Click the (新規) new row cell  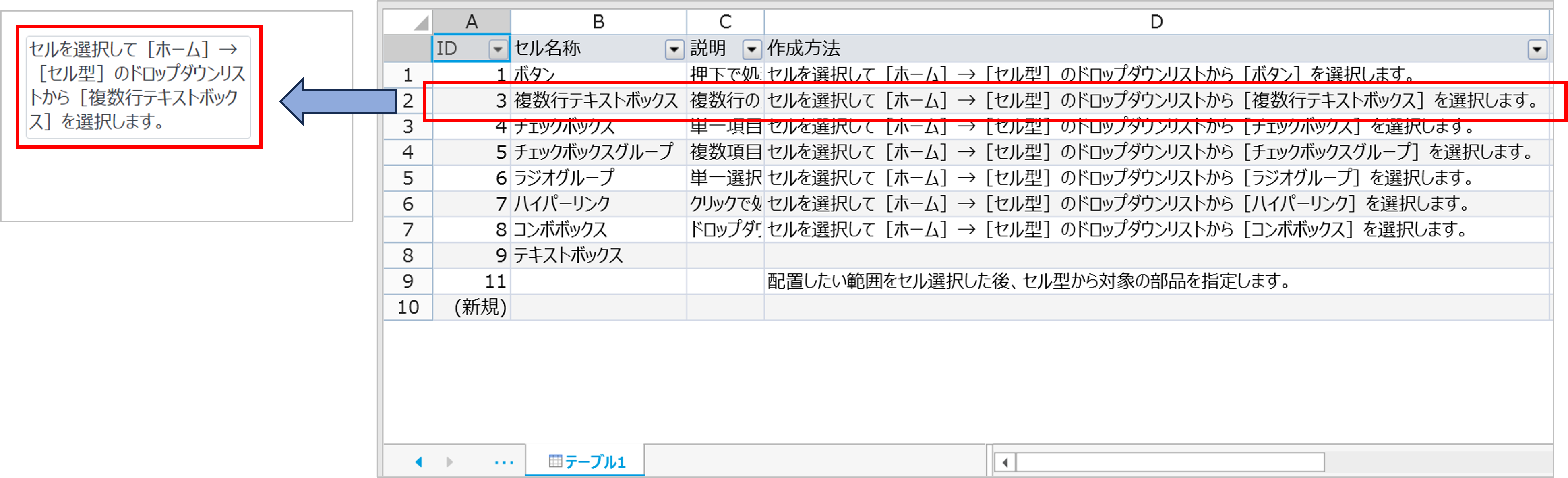[471, 307]
